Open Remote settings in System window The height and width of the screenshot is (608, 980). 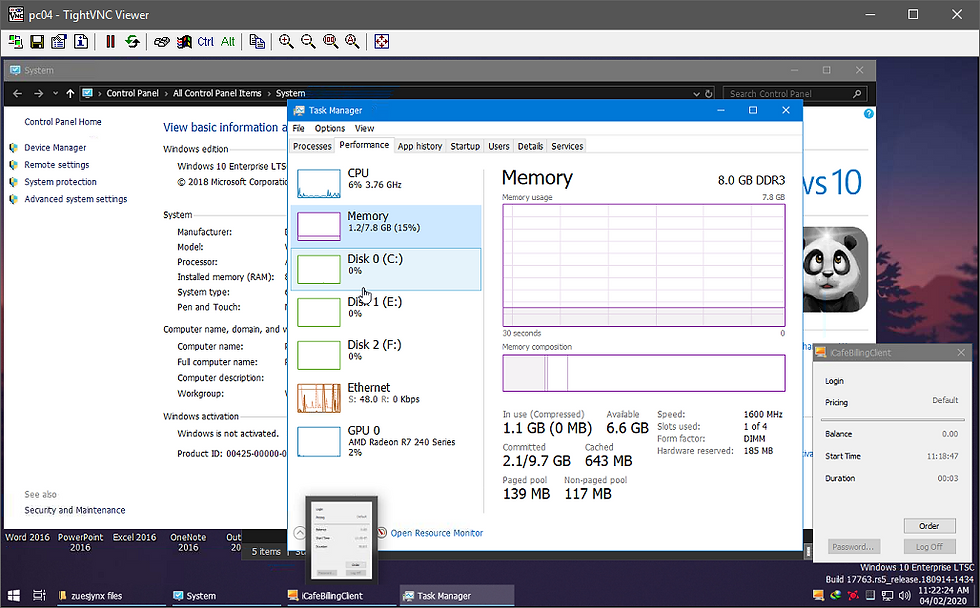pos(57,165)
